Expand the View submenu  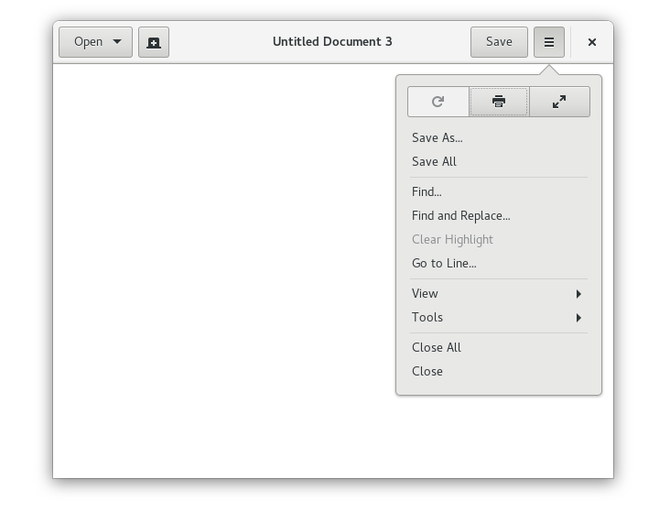tap(499, 293)
